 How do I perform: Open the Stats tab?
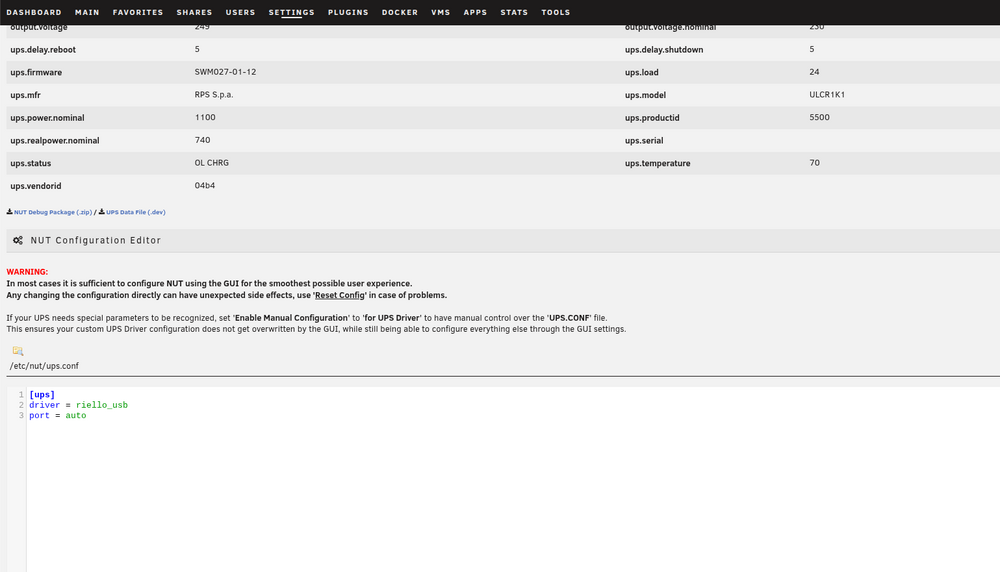(514, 12)
